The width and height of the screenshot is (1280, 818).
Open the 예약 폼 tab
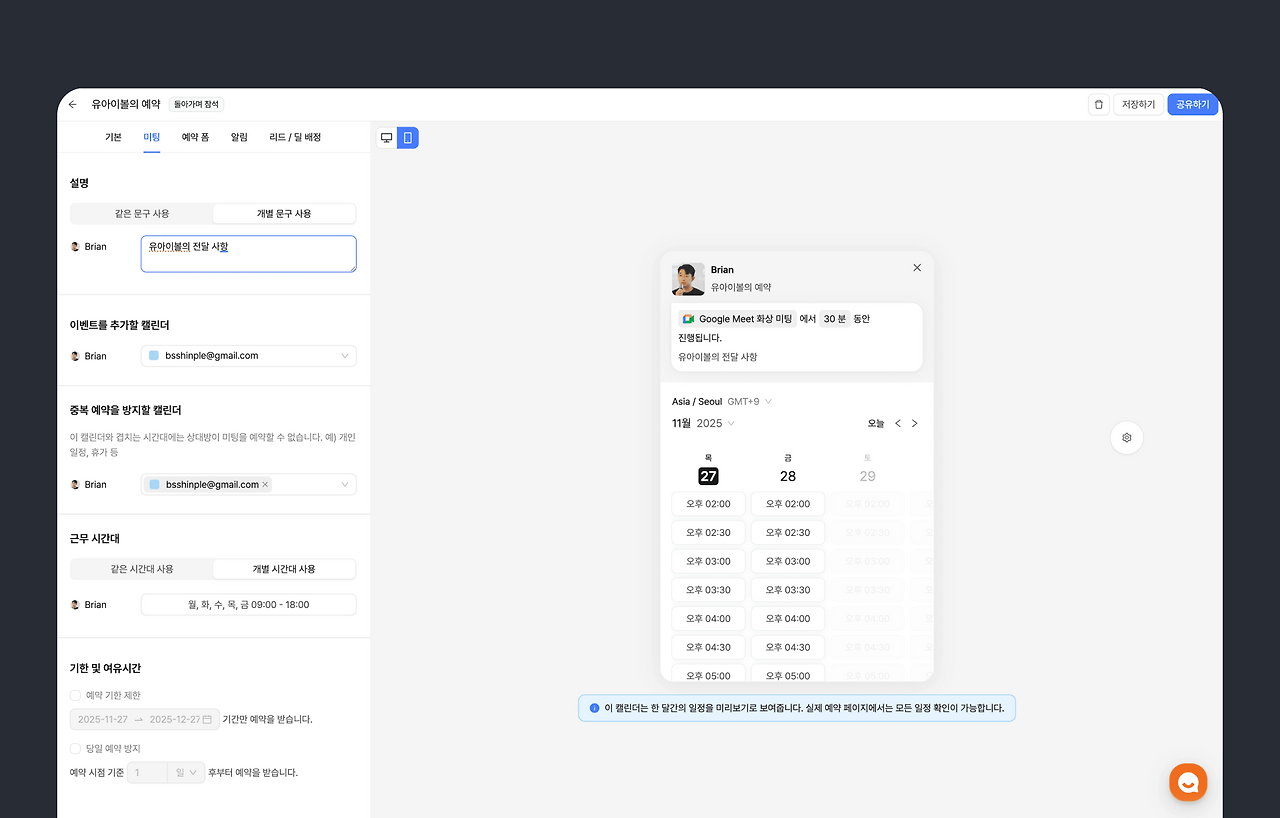coord(195,137)
